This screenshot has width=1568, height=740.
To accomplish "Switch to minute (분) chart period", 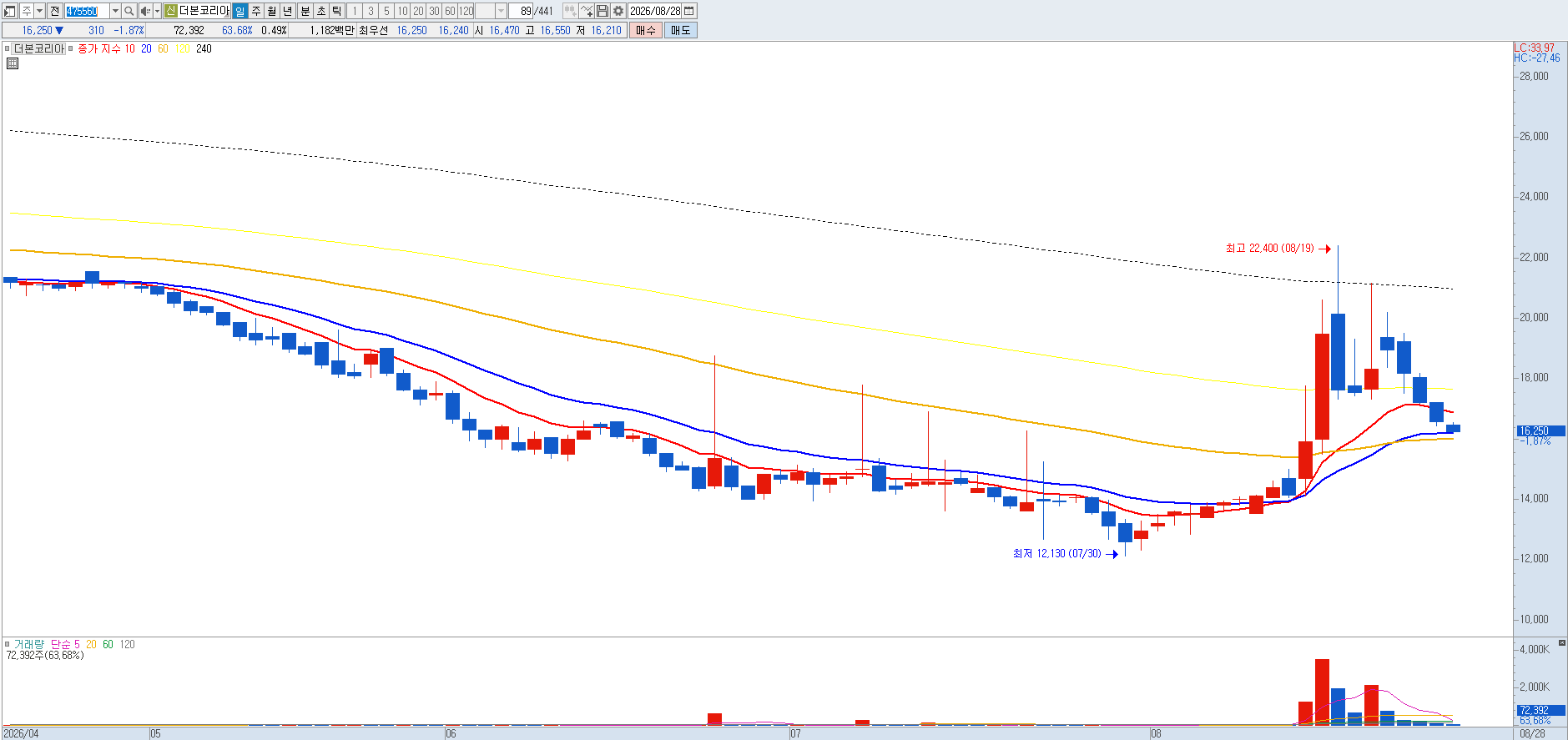I will (x=305, y=11).
